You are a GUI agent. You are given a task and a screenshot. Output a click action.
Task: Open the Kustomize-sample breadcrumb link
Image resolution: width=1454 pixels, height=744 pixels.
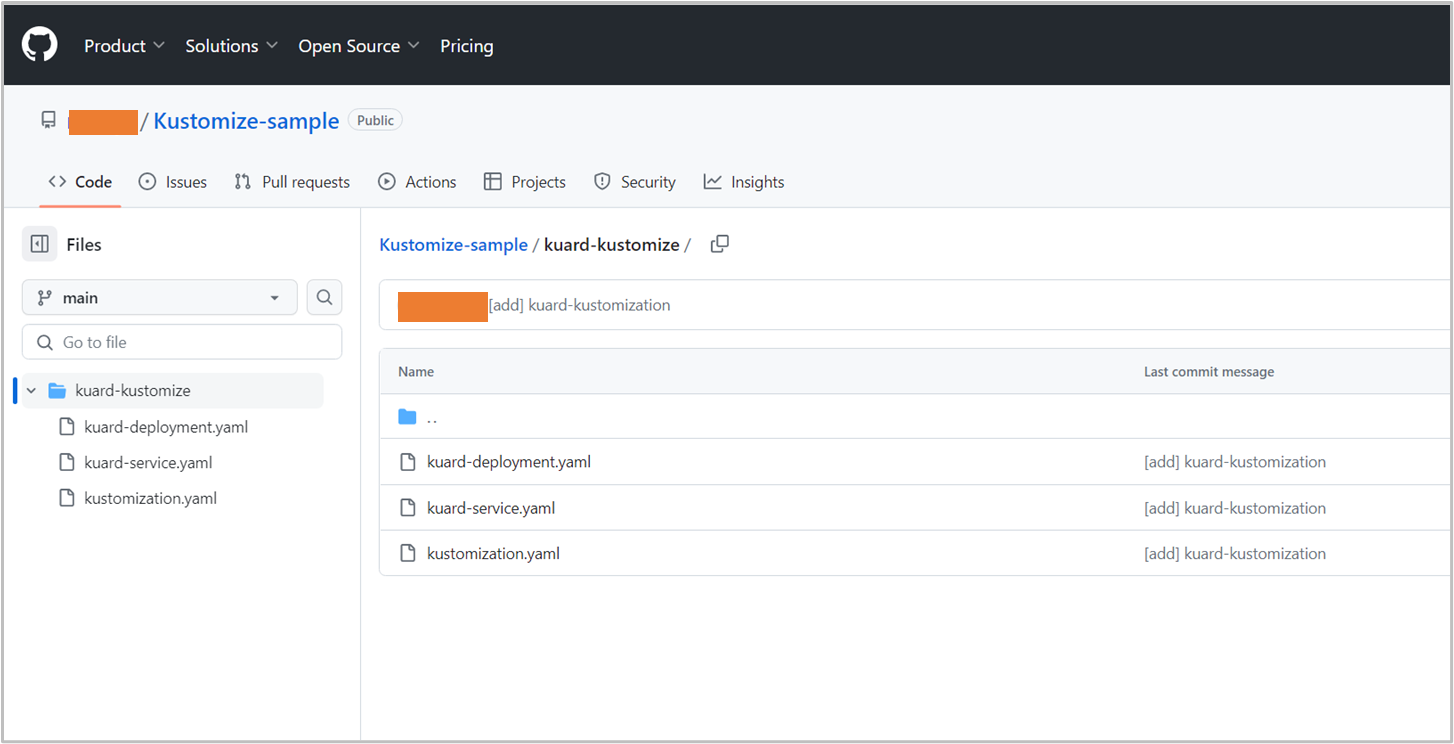coord(453,245)
